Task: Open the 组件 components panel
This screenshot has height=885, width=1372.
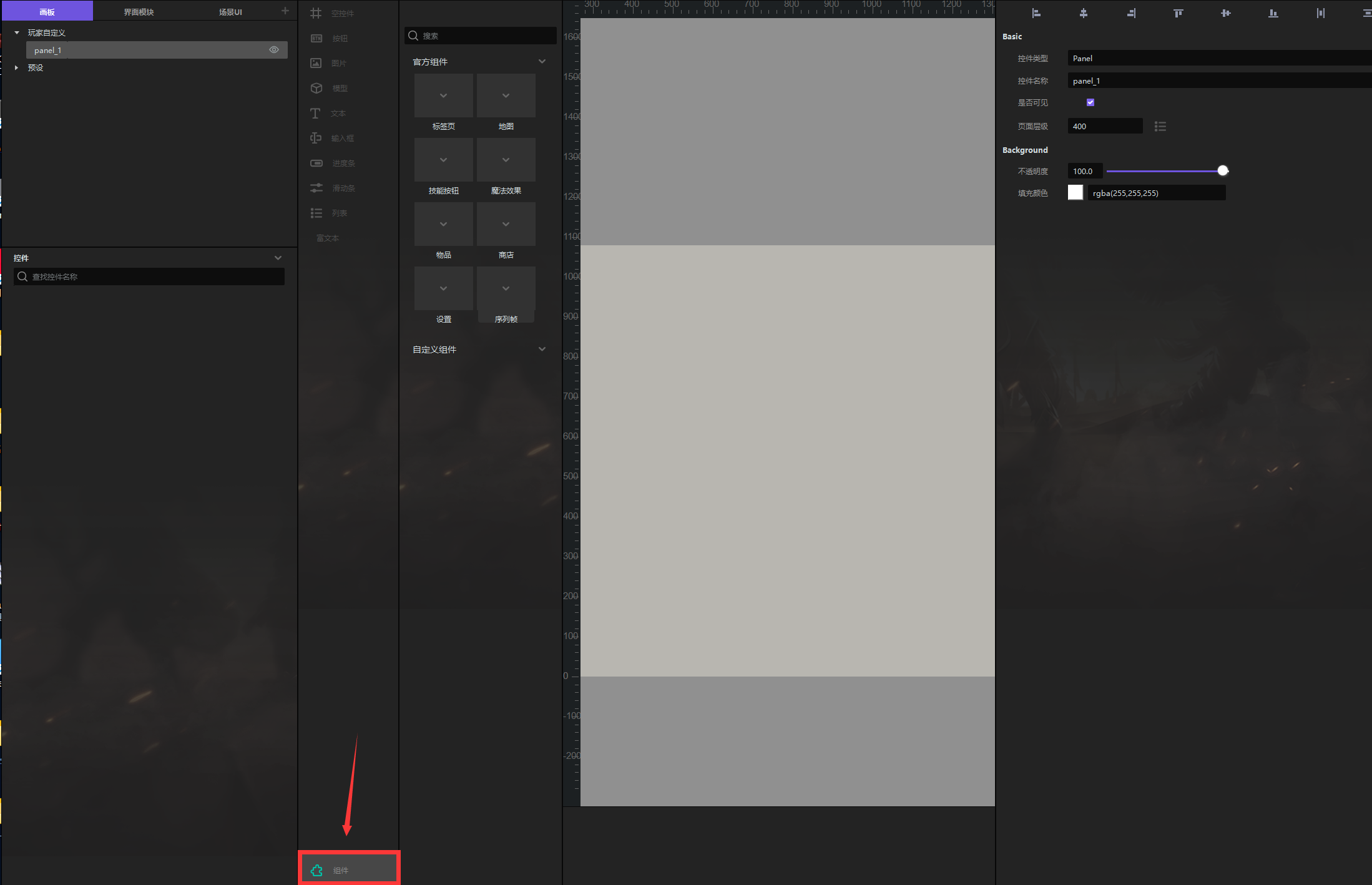Action: tap(349, 869)
